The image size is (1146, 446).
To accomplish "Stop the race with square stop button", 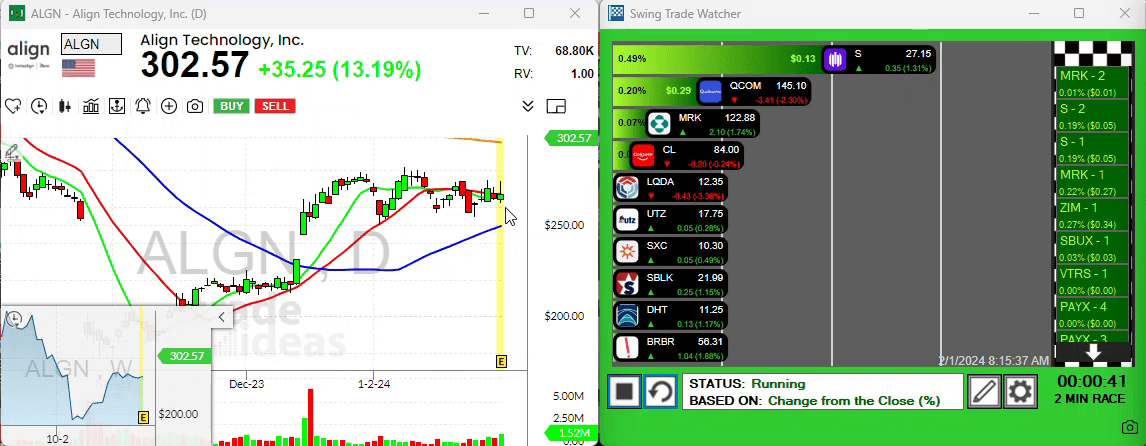I will pos(624,391).
